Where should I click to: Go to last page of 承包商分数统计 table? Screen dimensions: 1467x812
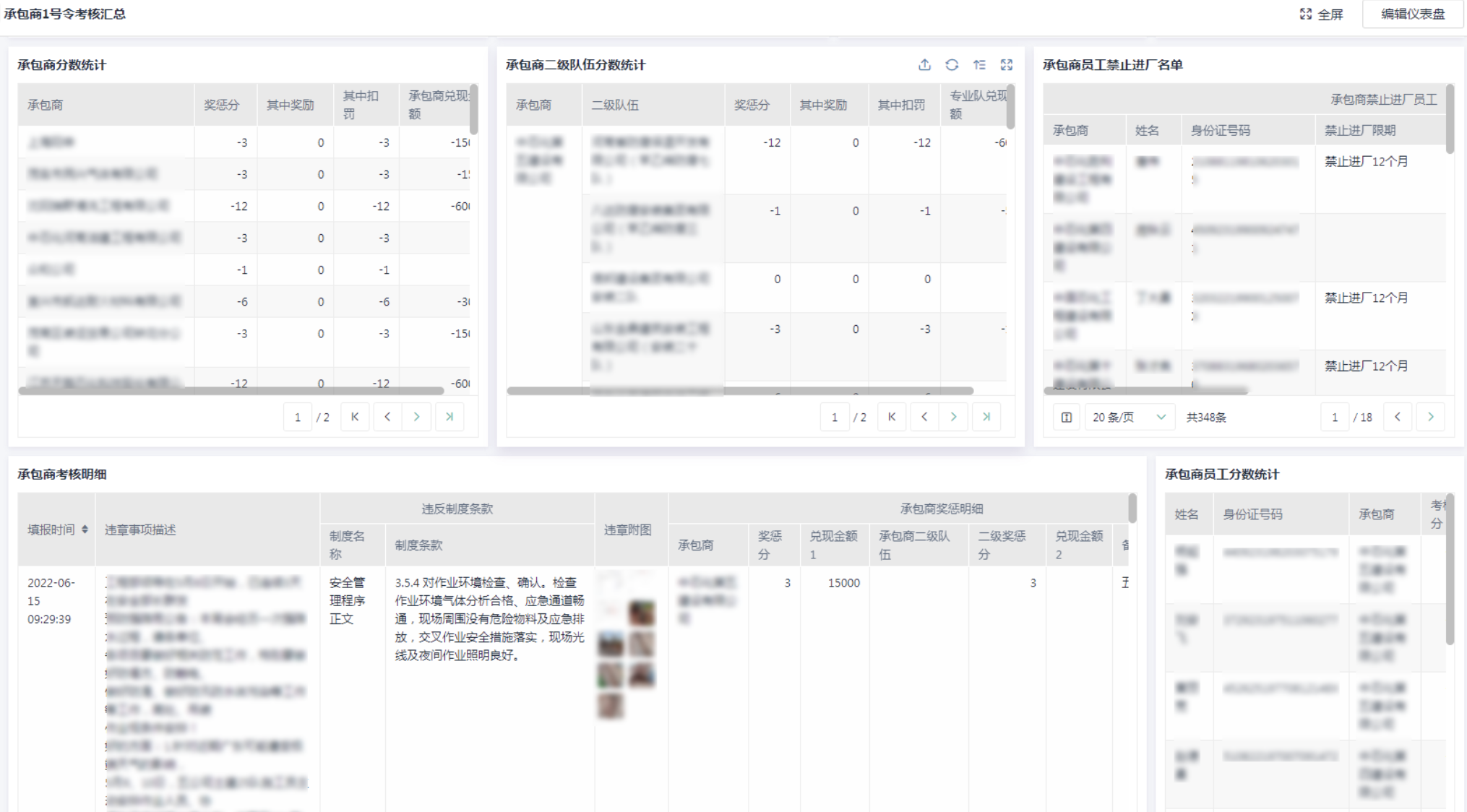pyautogui.click(x=449, y=417)
